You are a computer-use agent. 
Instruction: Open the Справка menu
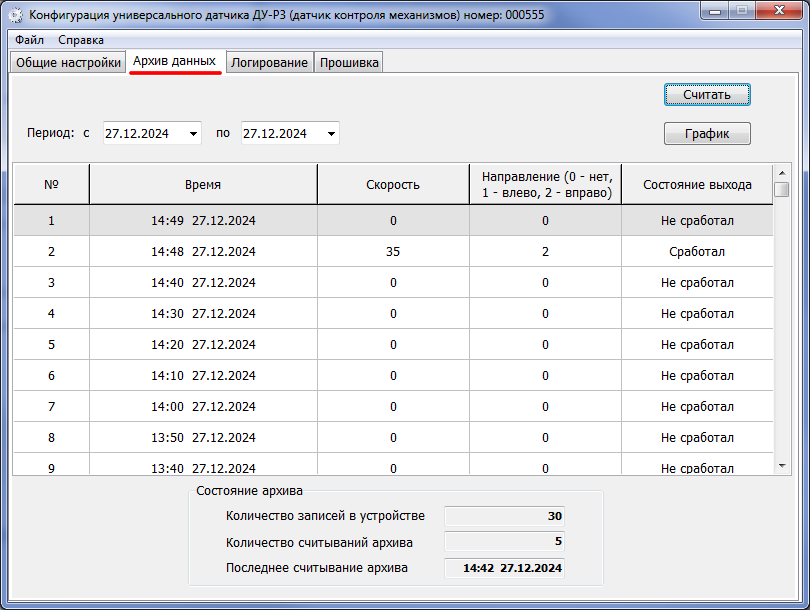(81, 40)
